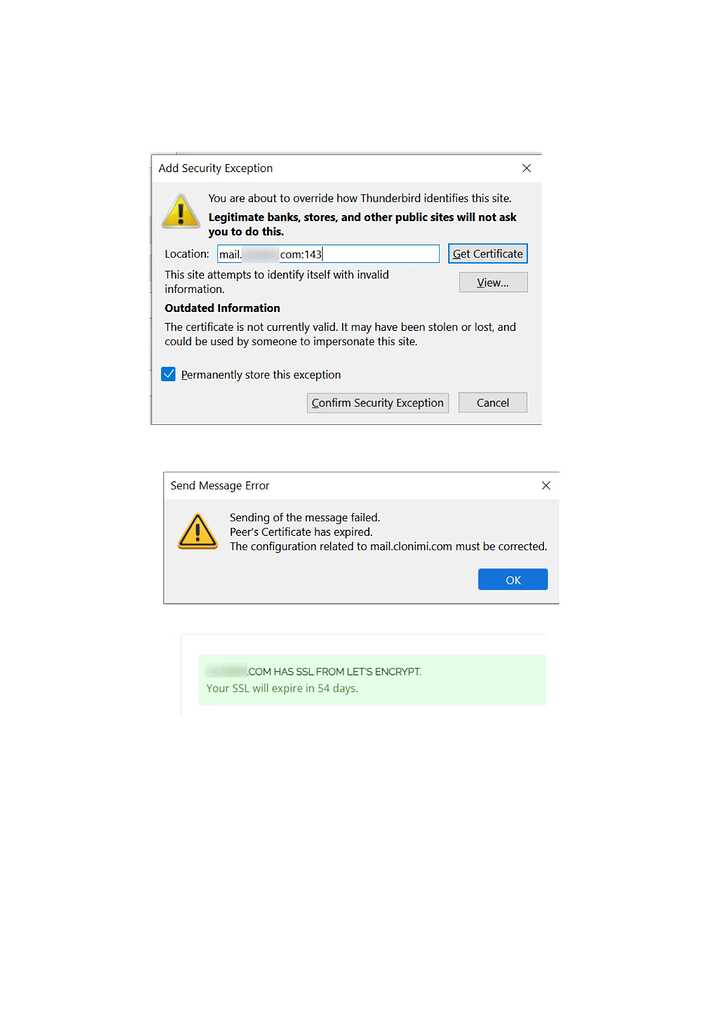Click the 'Outdated Information' heading
Screen dimensions: 723x1024
click(x=222, y=308)
